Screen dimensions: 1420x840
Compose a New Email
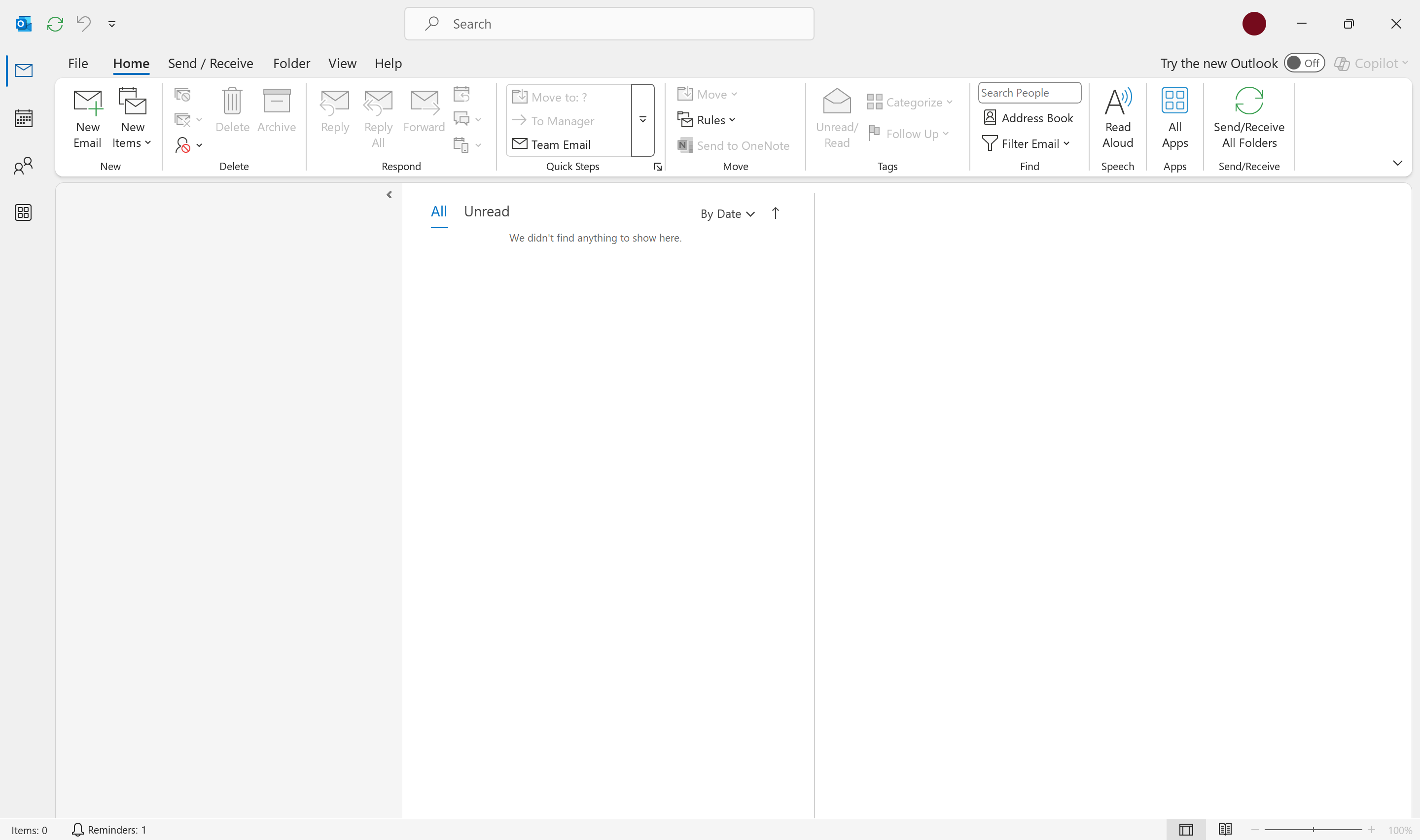(87, 119)
